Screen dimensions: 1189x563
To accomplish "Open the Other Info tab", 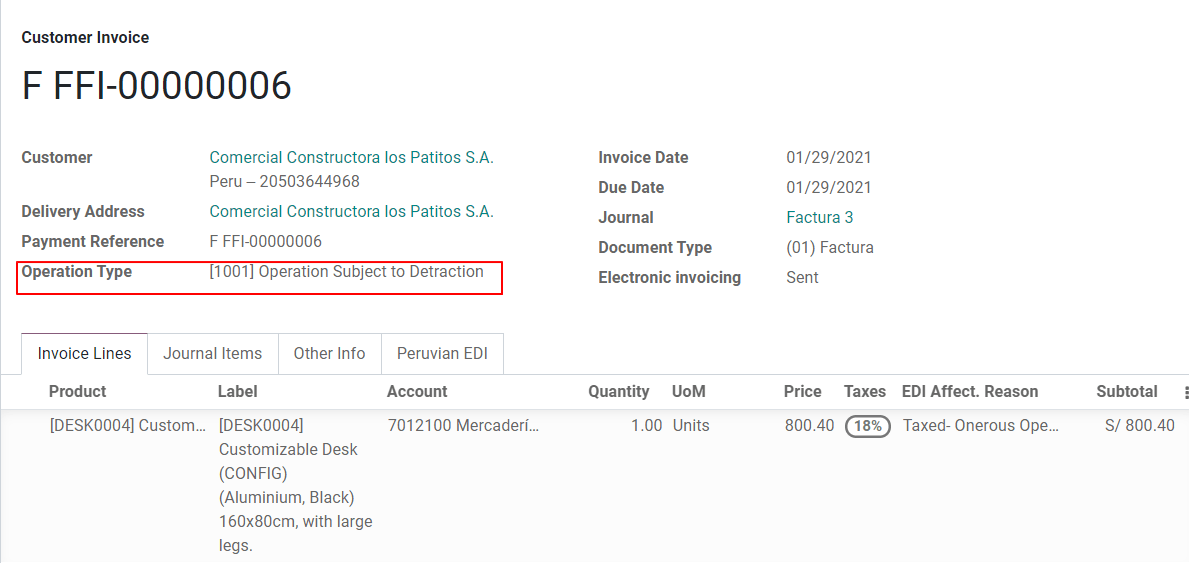I will 329,354.
